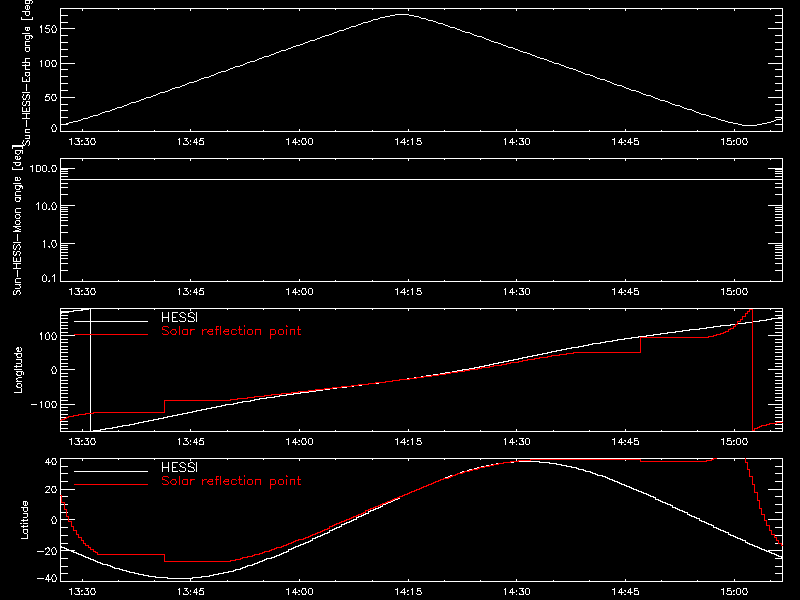Click the red legend line in Longitude plot
This screenshot has height=600, width=800.
click(x=111, y=335)
